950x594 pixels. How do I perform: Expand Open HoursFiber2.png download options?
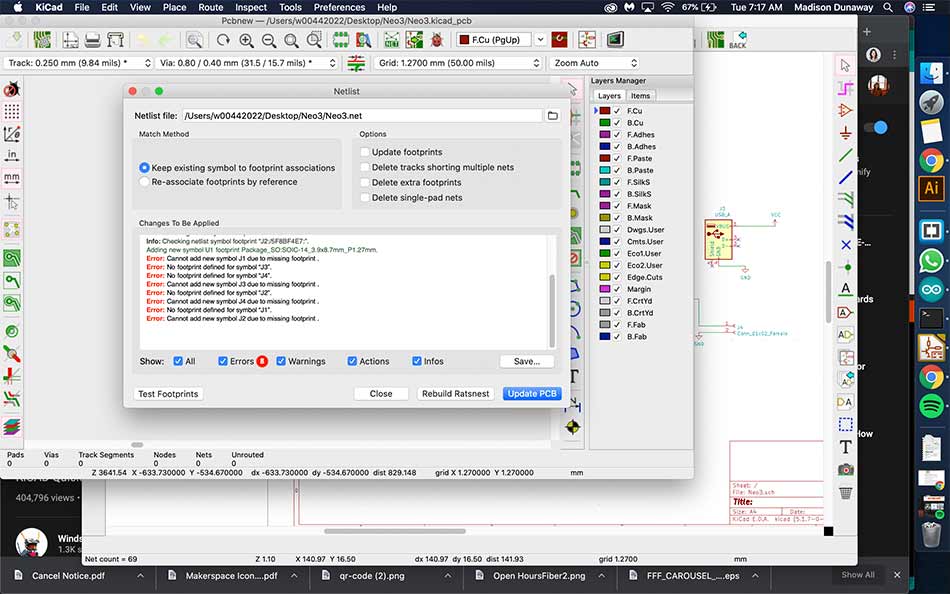(602, 576)
